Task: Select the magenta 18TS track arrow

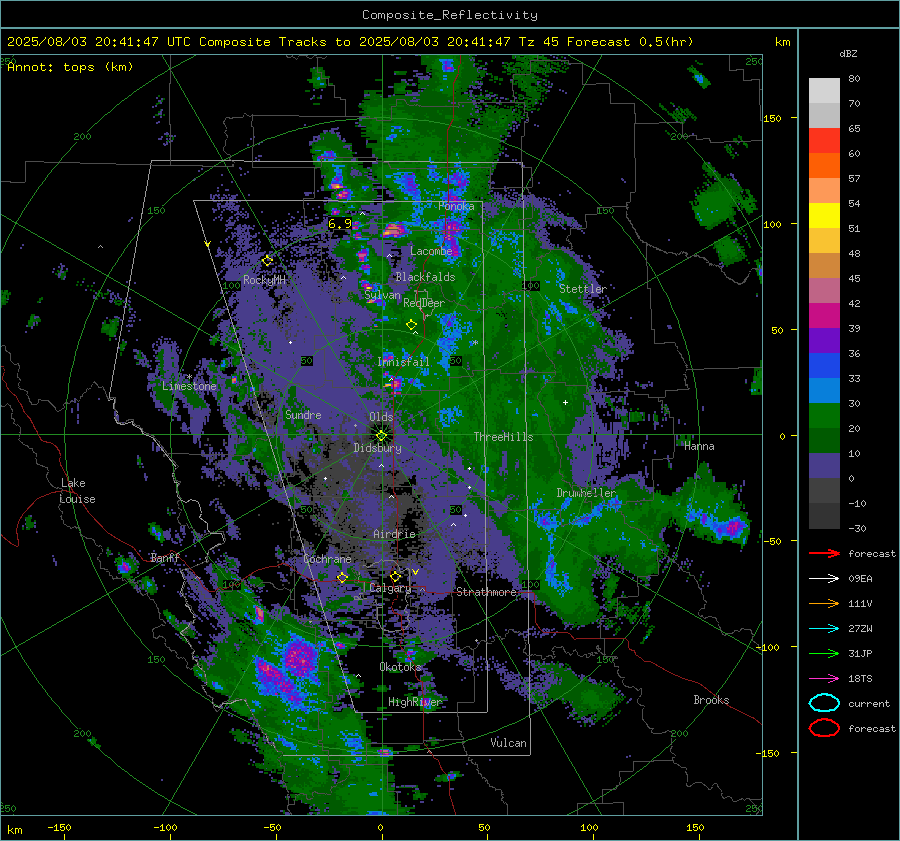Action: click(824, 679)
